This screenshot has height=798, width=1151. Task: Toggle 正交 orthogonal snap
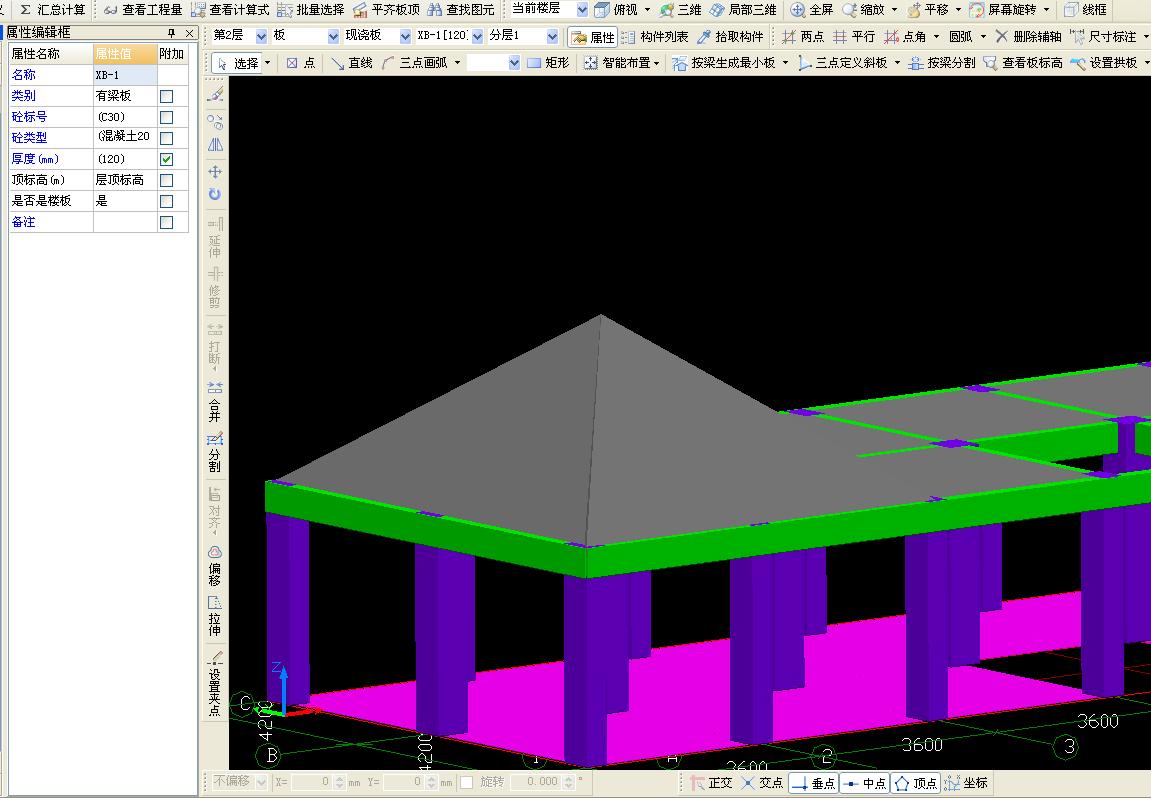pyautogui.click(x=712, y=783)
